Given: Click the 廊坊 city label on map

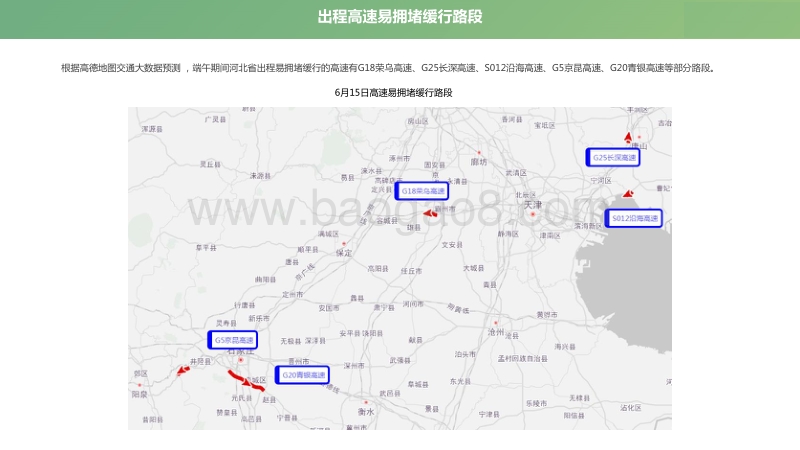Looking at the screenshot, I should [479, 162].
